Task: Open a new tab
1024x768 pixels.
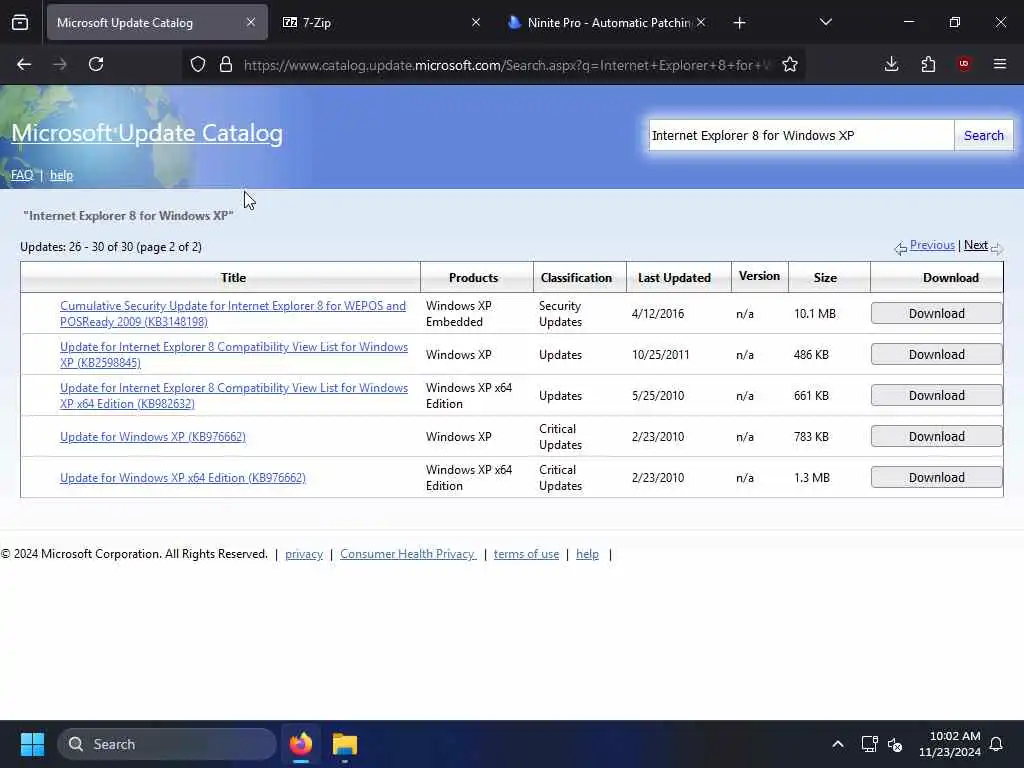Action: [739, 23]
